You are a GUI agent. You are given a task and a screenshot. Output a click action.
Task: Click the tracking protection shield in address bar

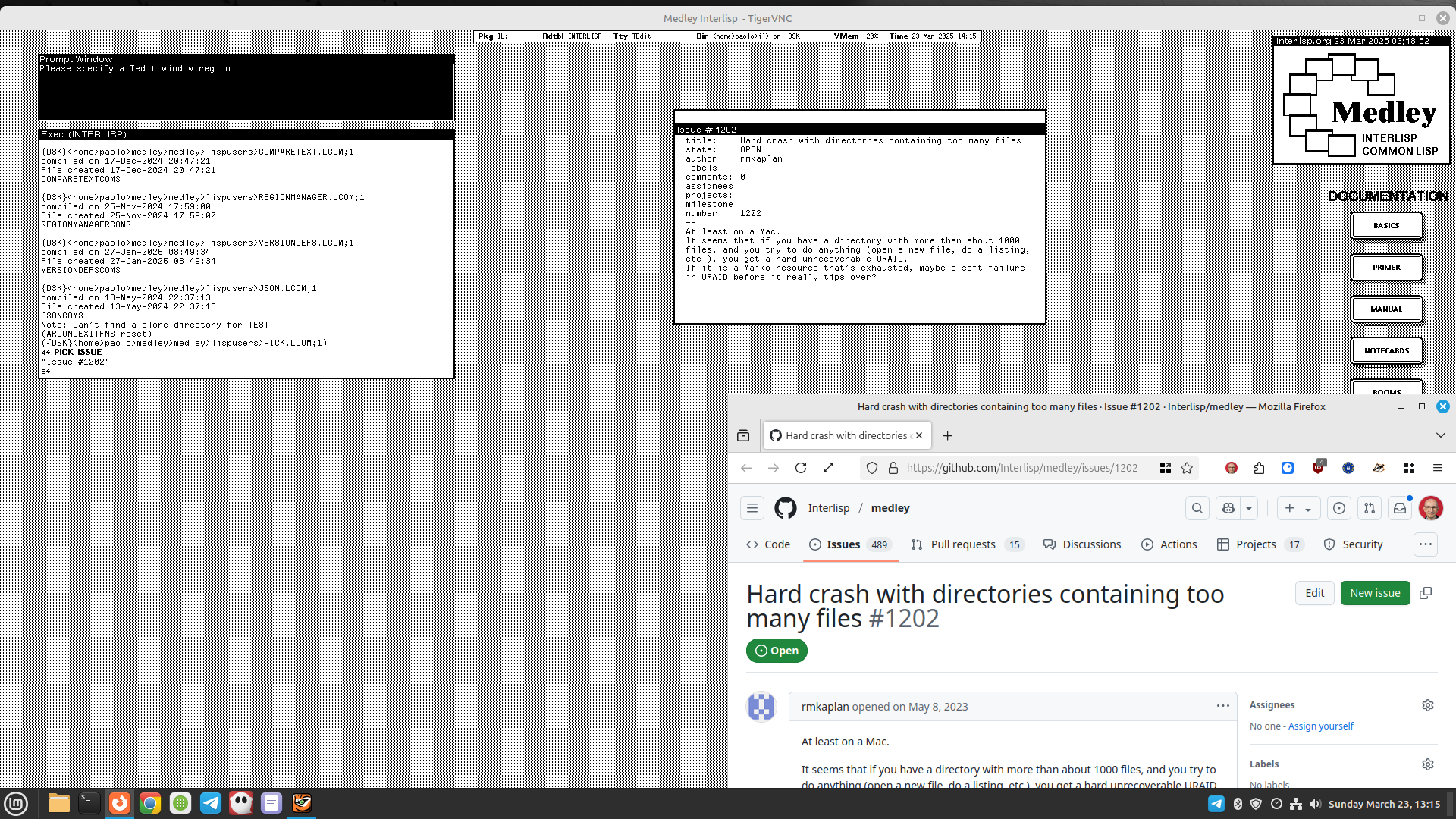click(872, 468)
